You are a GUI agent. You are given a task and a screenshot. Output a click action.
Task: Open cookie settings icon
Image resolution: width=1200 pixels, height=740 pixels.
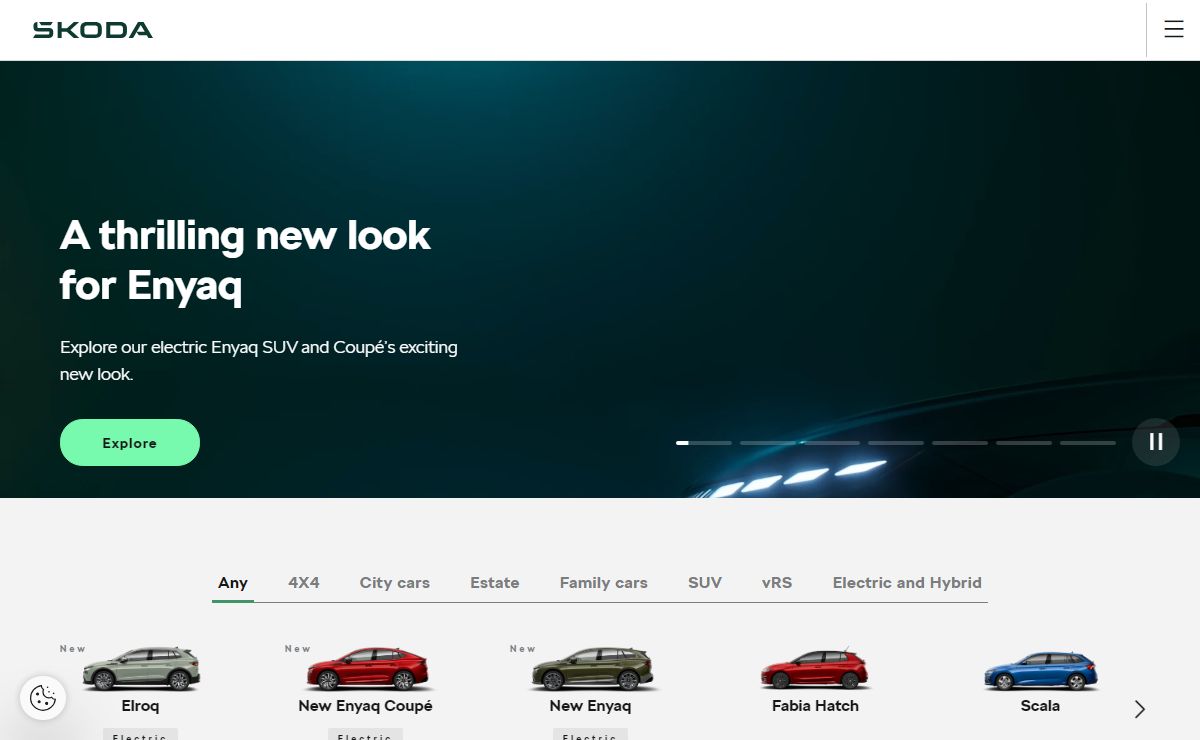[43, 698]
